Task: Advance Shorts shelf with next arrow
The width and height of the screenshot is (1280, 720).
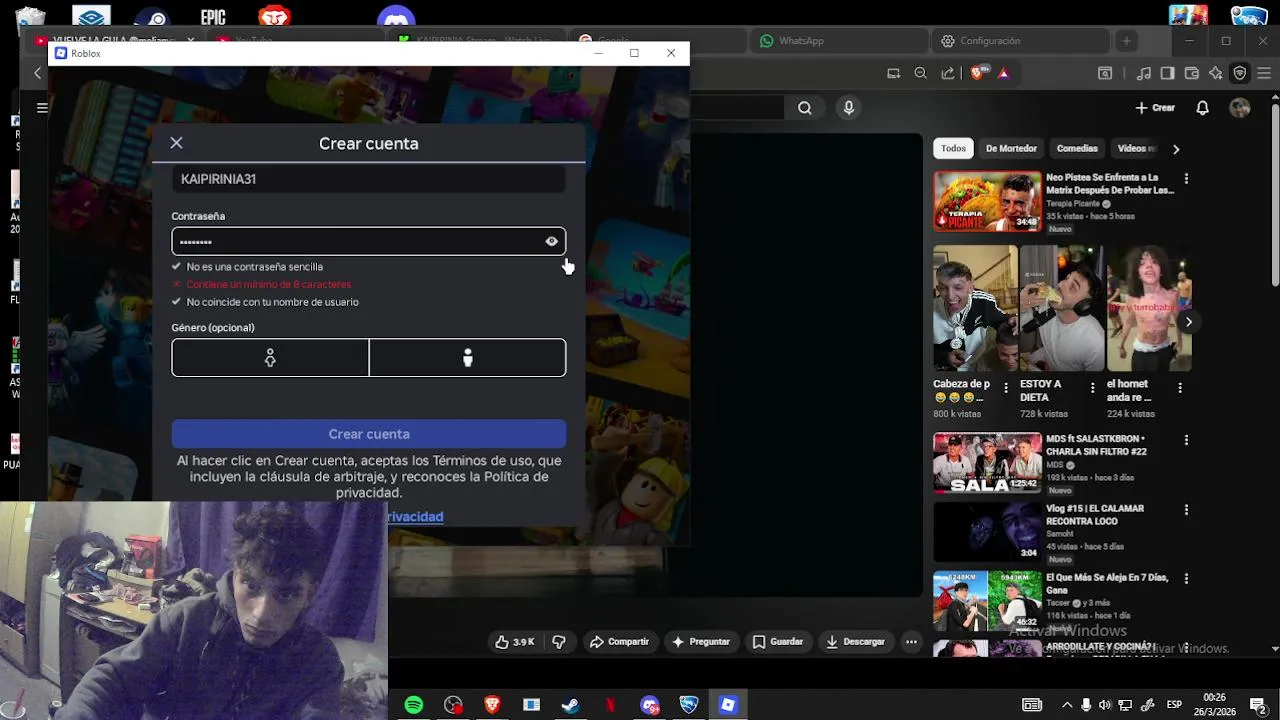Action: click(1188, 322)
